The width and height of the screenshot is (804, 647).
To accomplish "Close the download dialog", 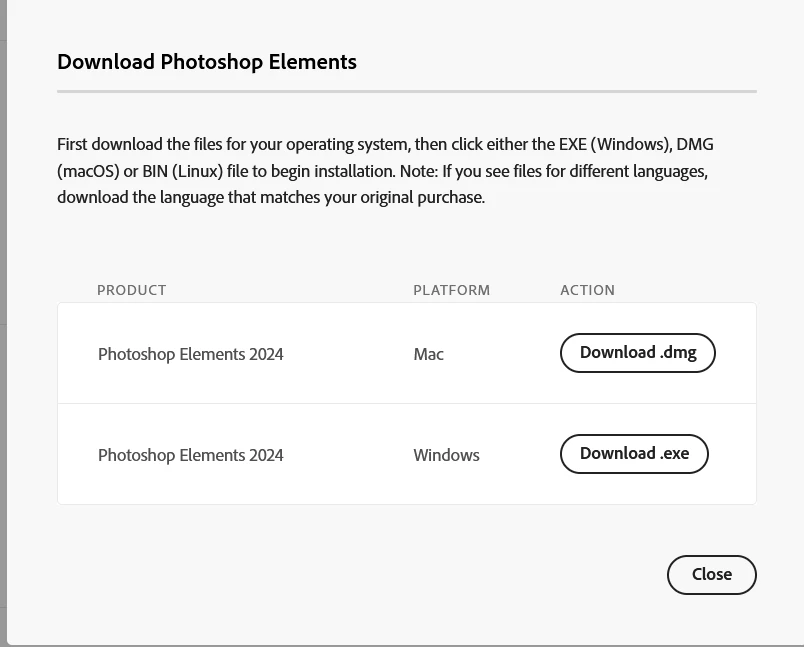I will (x=711, y=575).
